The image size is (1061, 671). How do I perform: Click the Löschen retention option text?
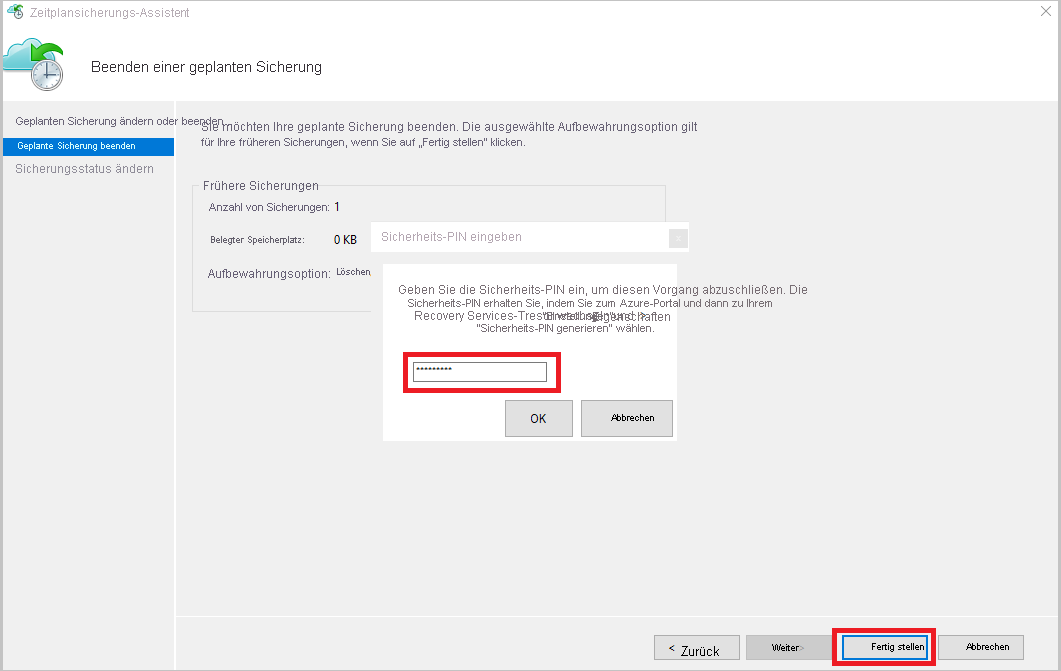tap(353, 272)
